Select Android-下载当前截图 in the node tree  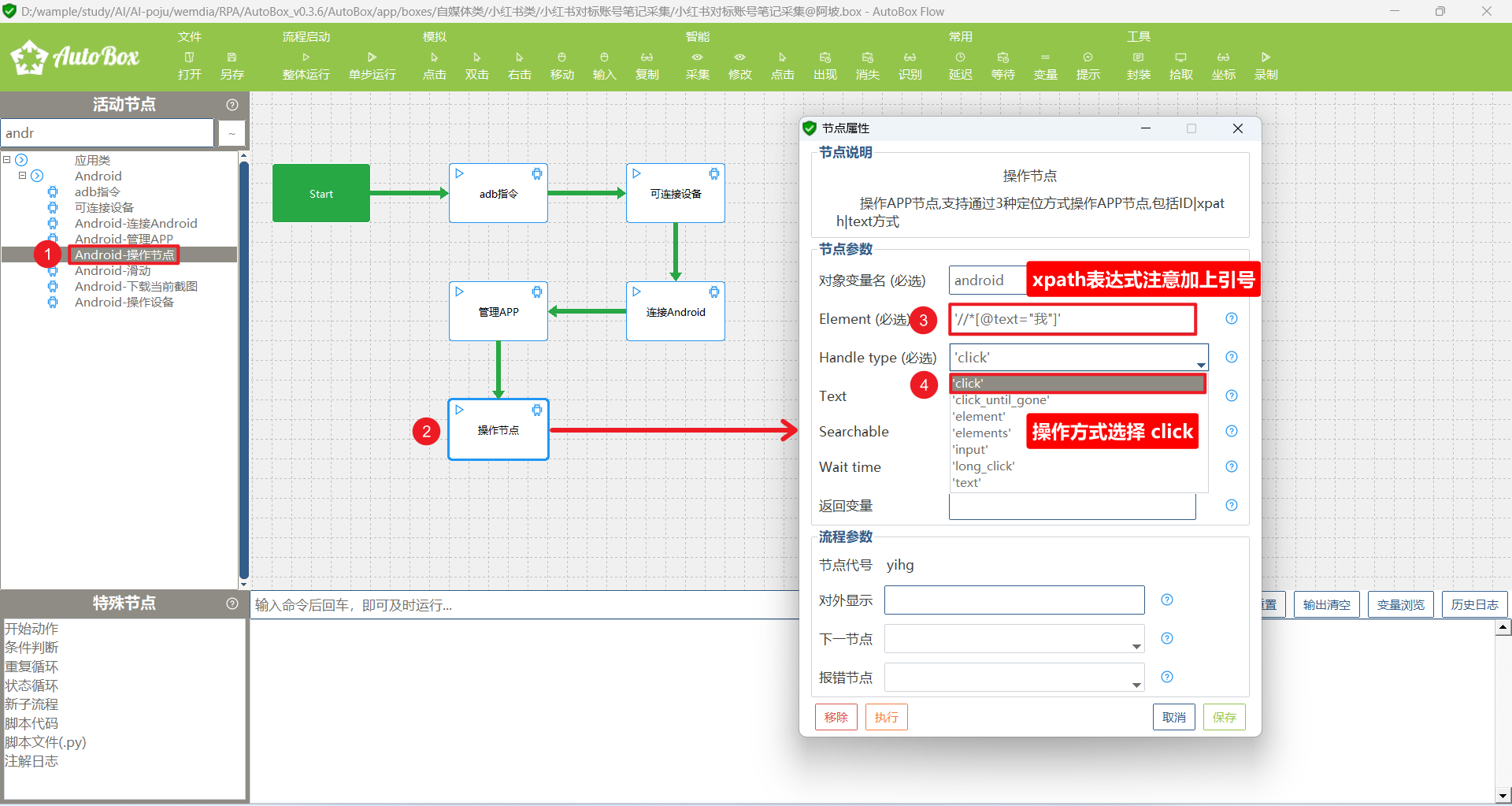tap(135, 287)
